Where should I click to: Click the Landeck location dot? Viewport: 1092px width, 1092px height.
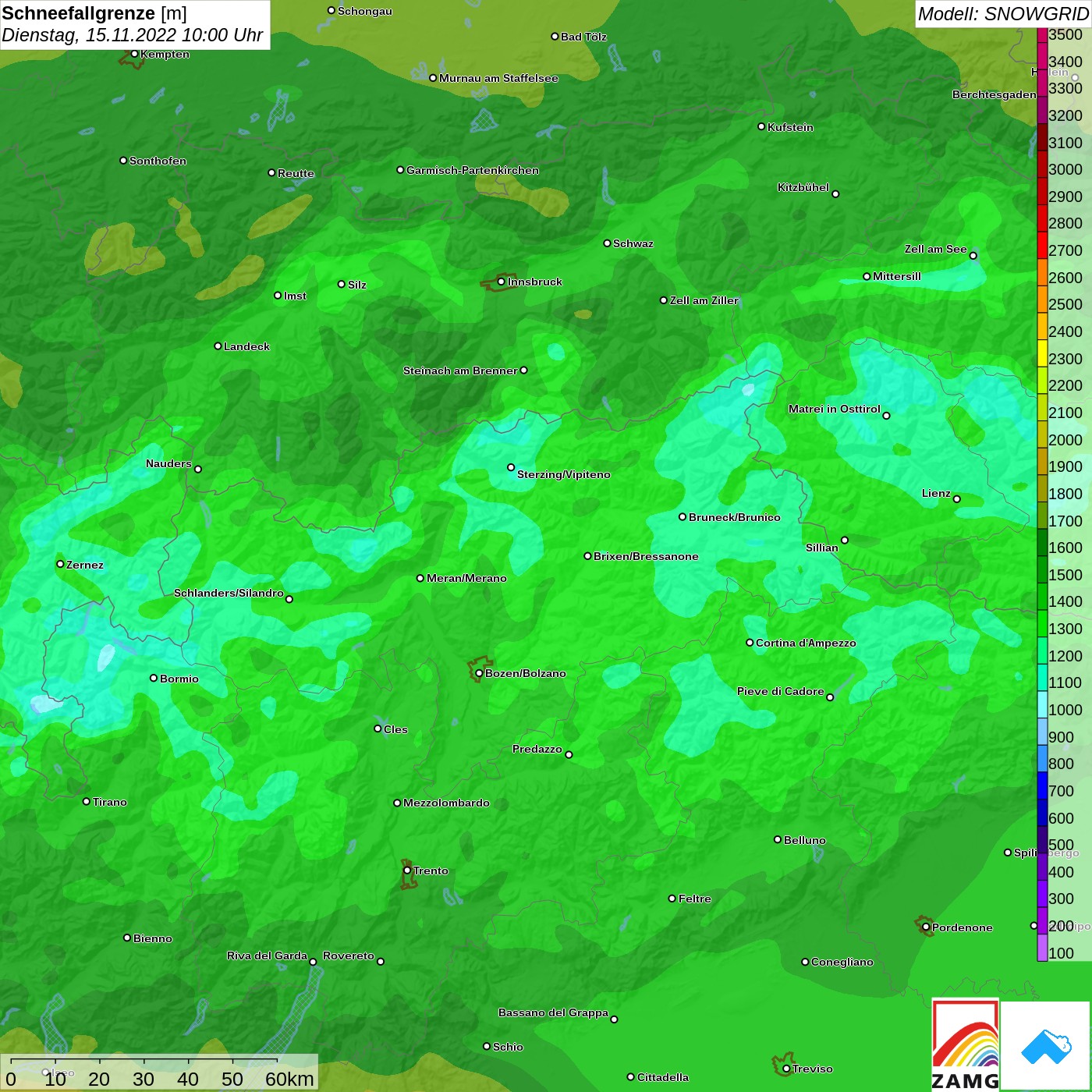coord(218,346)
